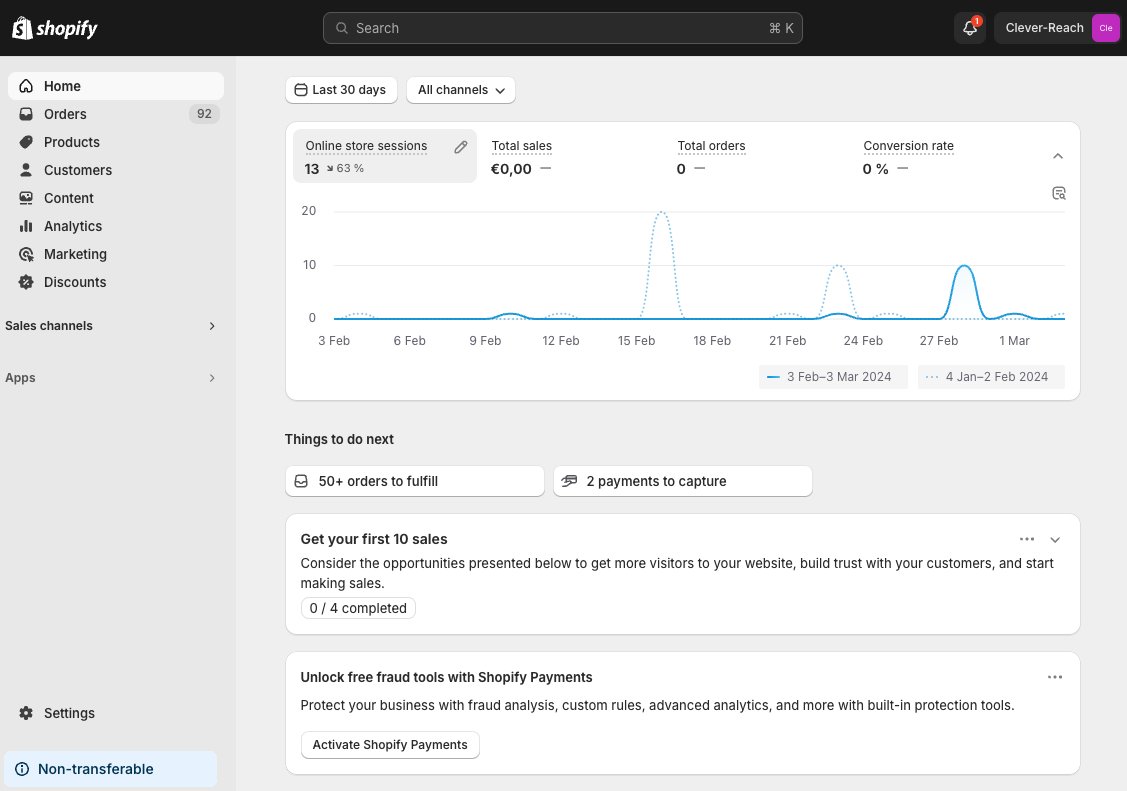Open Analytics from the sidebar
1127x791 pixels.
click(73, 226)
